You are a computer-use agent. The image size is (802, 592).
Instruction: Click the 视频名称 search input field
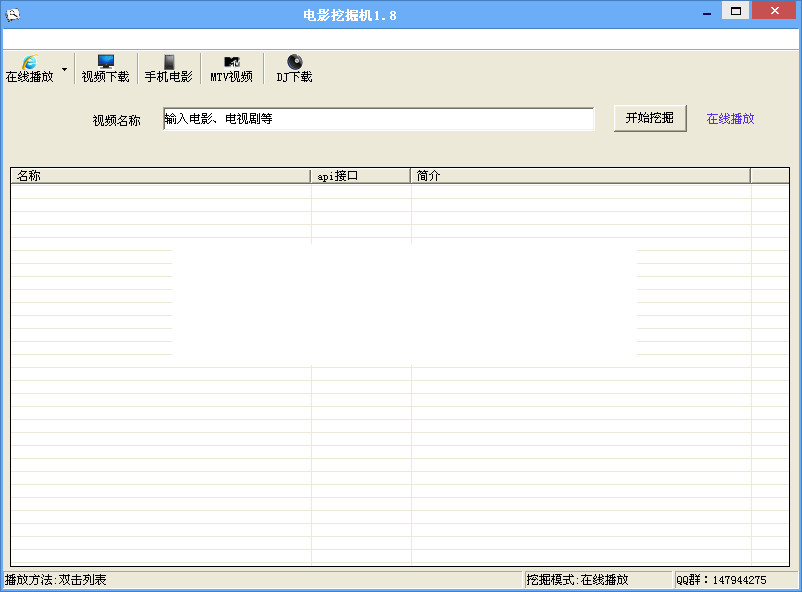379,119
